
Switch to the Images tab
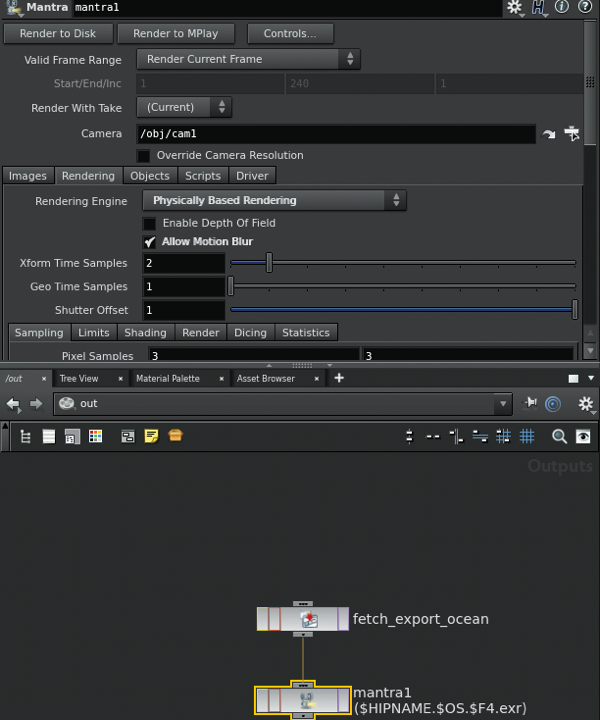point(28,176)
